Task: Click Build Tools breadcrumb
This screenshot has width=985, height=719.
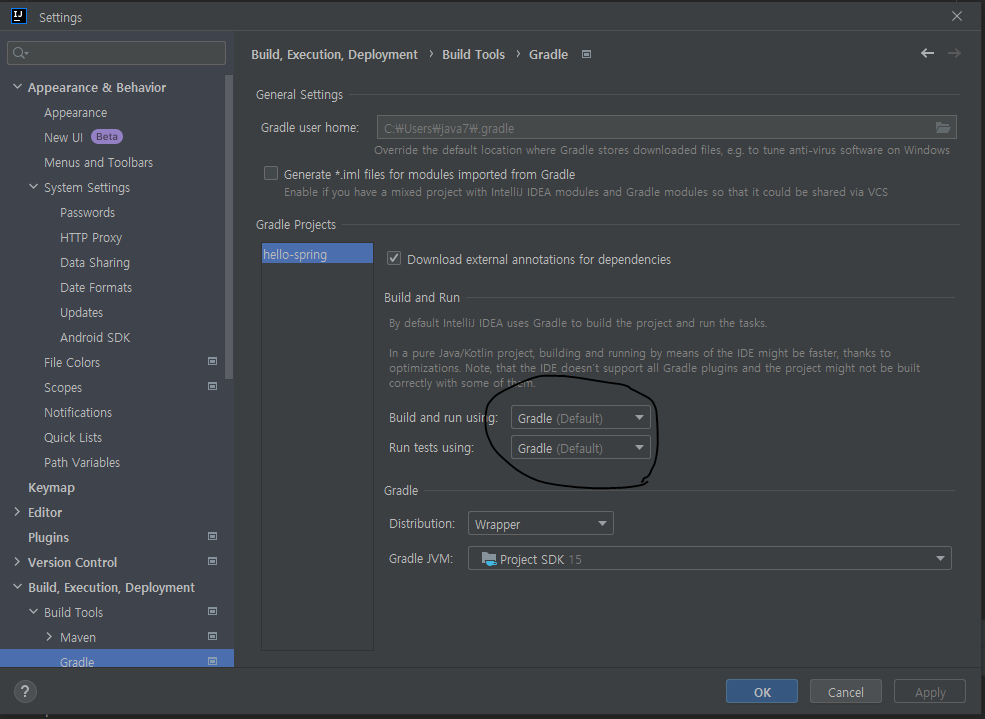Action: 474,55
